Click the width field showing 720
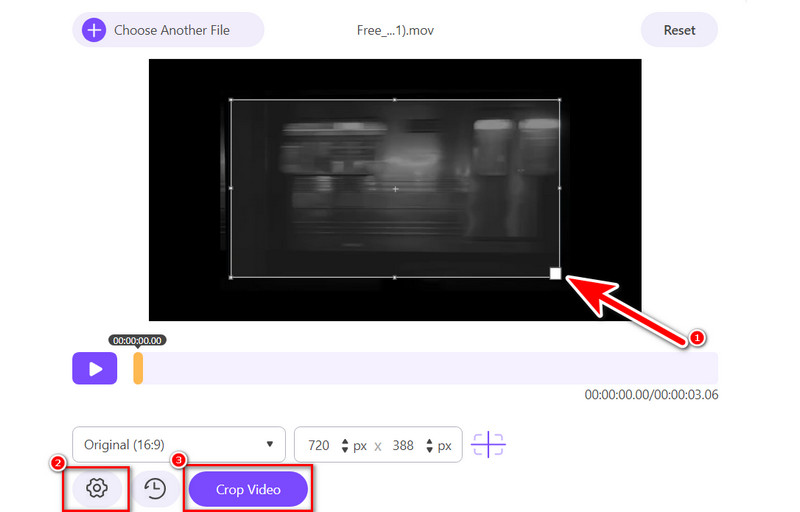 point(319,446)
